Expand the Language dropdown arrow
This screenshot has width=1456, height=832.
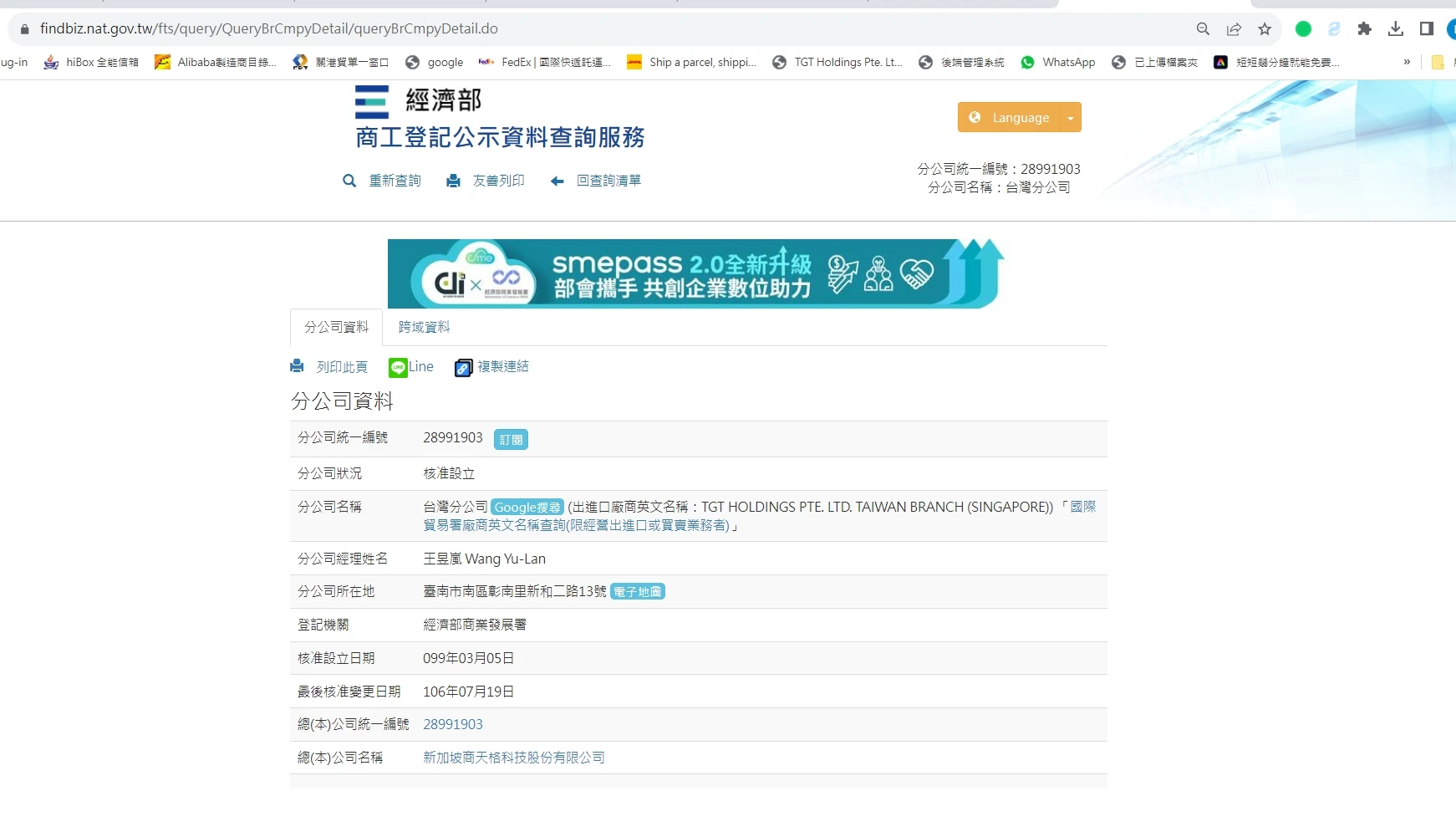(x=1071, y=118)
